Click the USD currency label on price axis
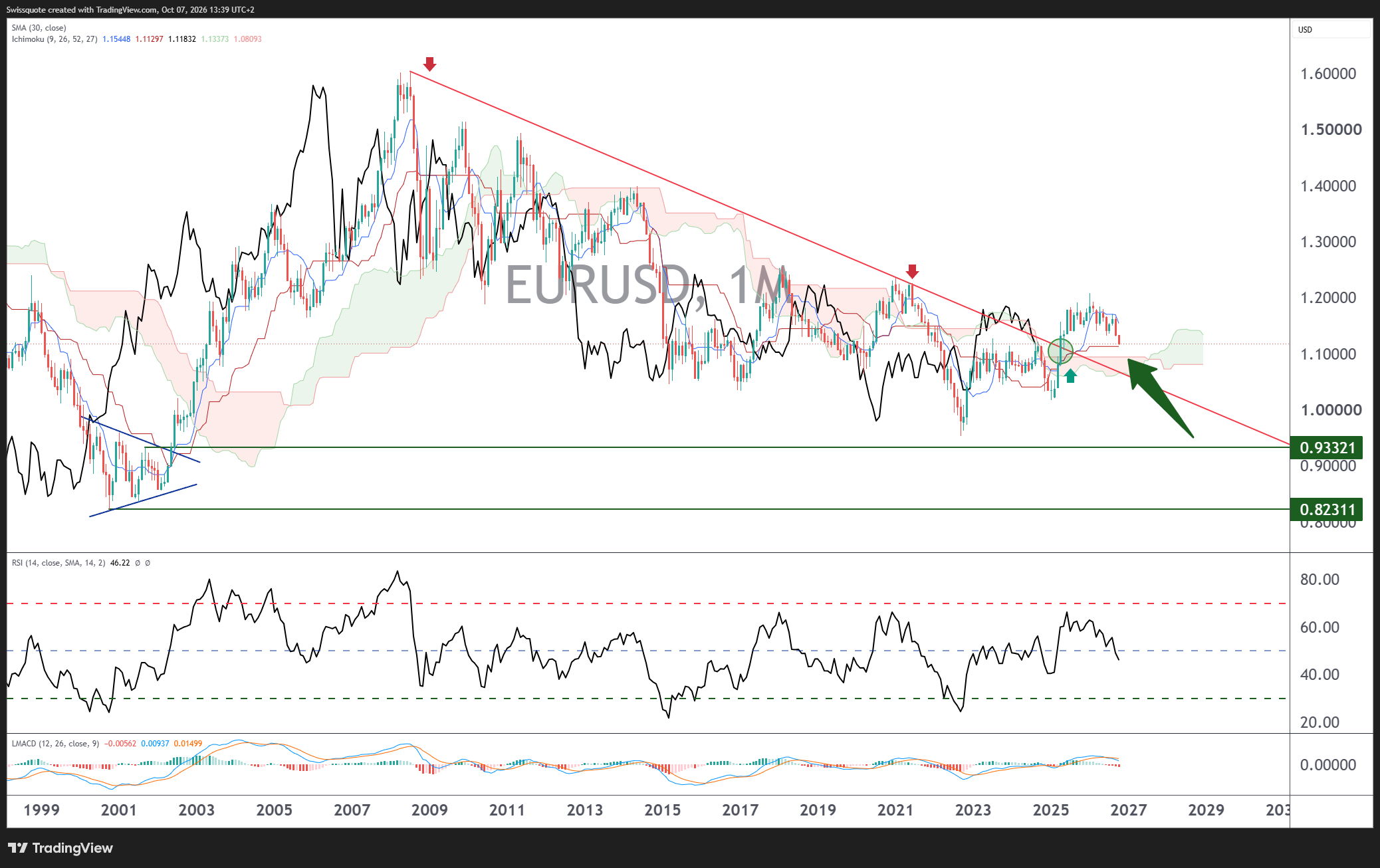Viewport: 1380px width, 868px height. [x=1305, y=30]
